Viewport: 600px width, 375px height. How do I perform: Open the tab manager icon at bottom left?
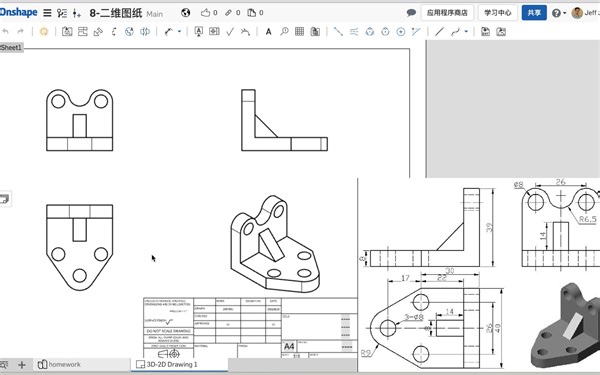tap(5, 365)
